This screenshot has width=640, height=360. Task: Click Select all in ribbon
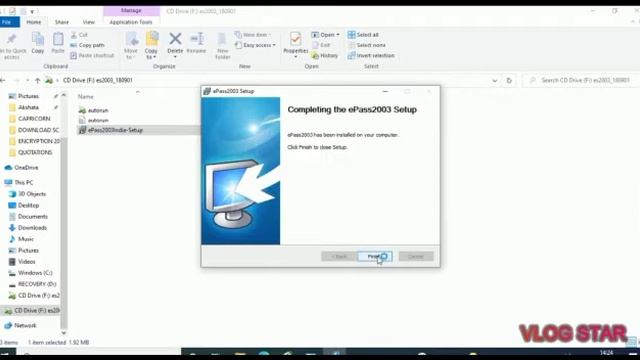[363, 35]
